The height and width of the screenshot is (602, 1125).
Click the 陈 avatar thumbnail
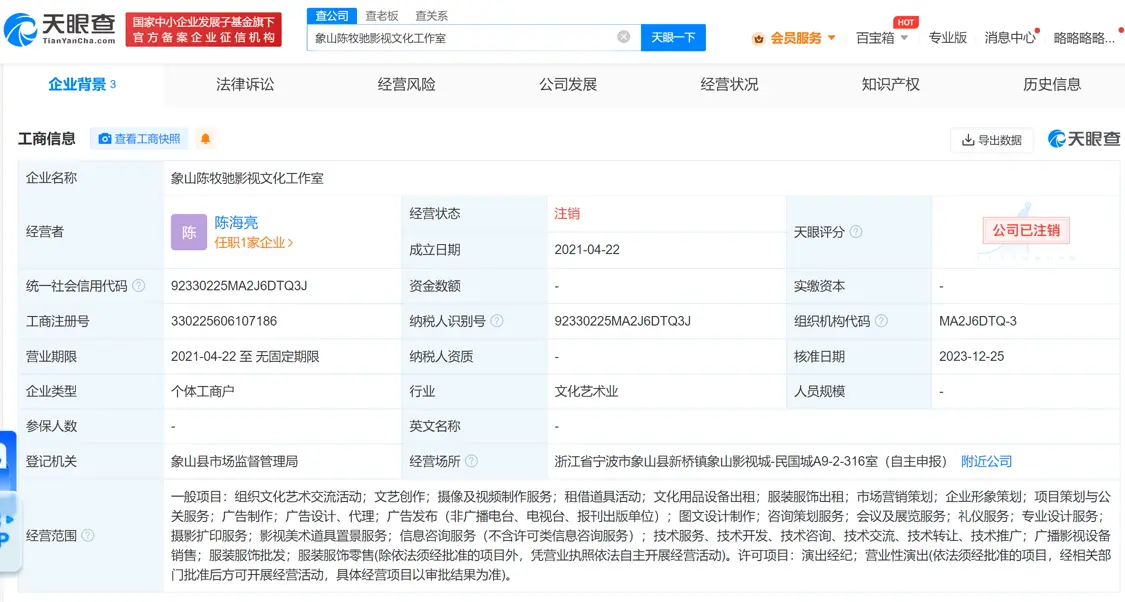pyautogui.click(x=189, y=232)
